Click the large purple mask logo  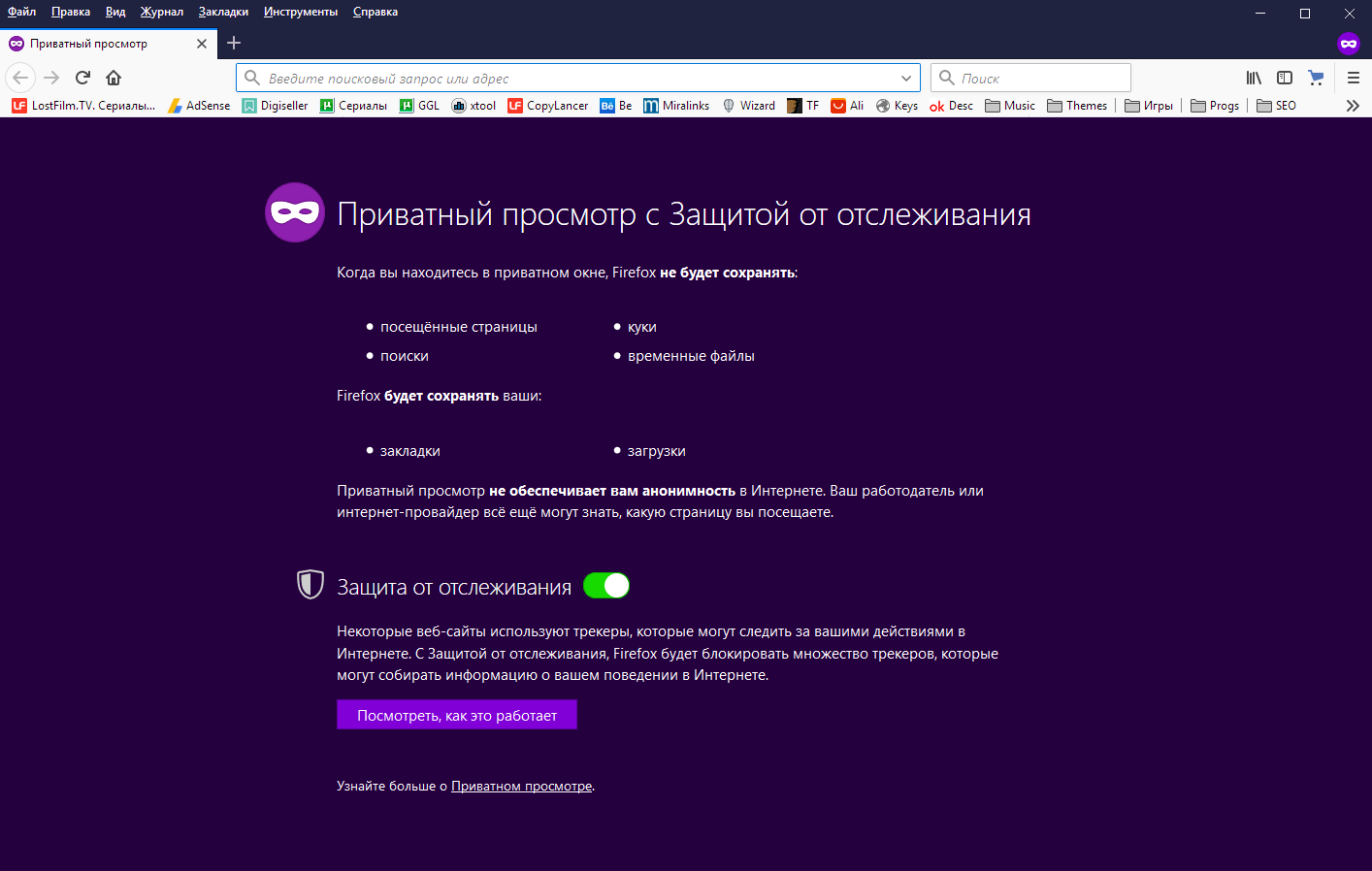pos(295,212)
